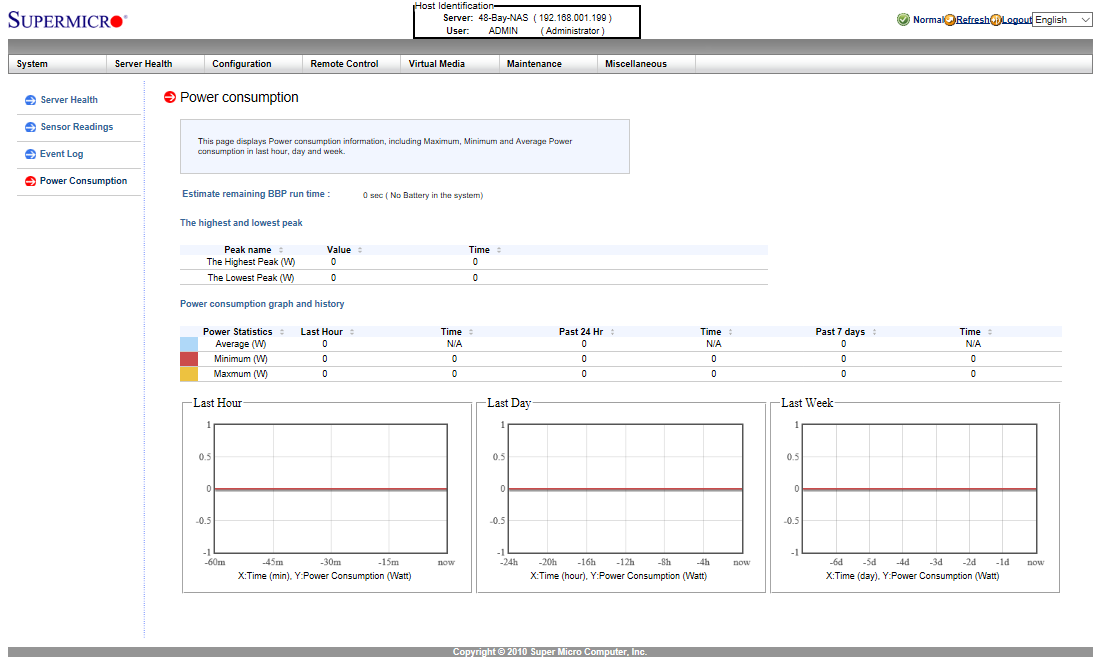
Task: Open the Miscellaneous menu
Action: 646,64
